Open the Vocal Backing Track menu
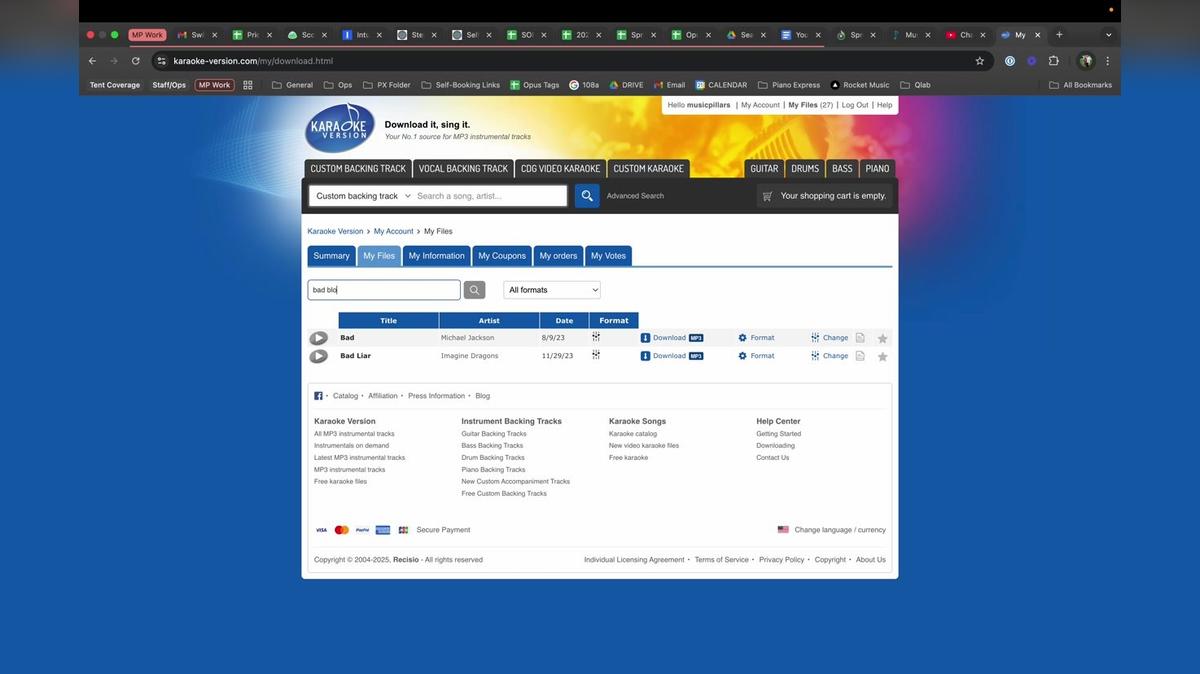The image size is (1200, 674). click(463, 169)
